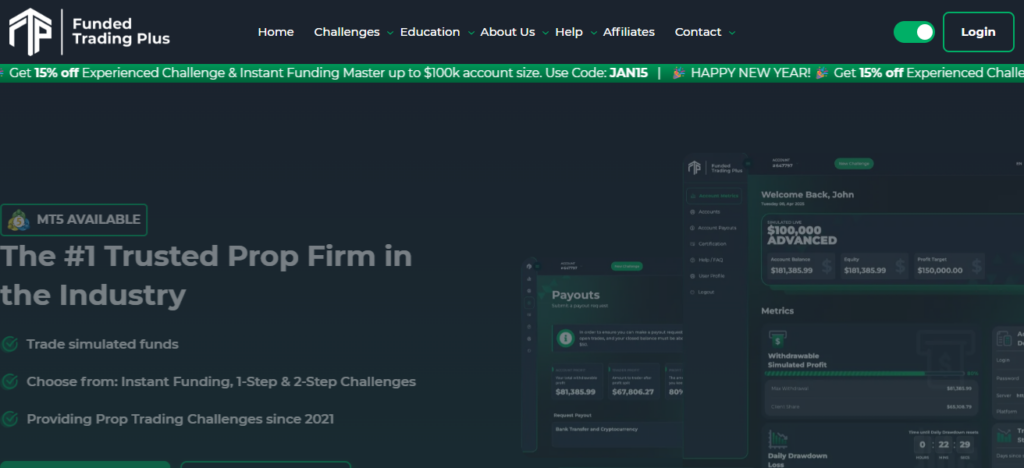Click the $150,000.00 Profit Target value
1024x468 pixels.
click(940, 270)
